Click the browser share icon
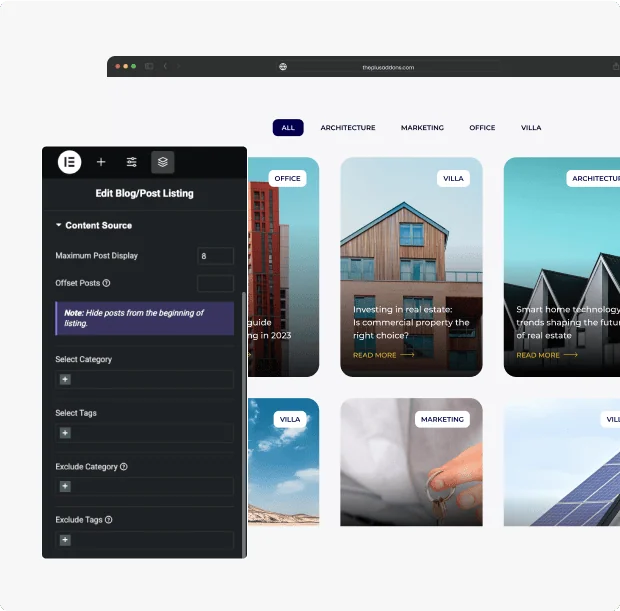620x611 pixels. [x=616, y=66]
